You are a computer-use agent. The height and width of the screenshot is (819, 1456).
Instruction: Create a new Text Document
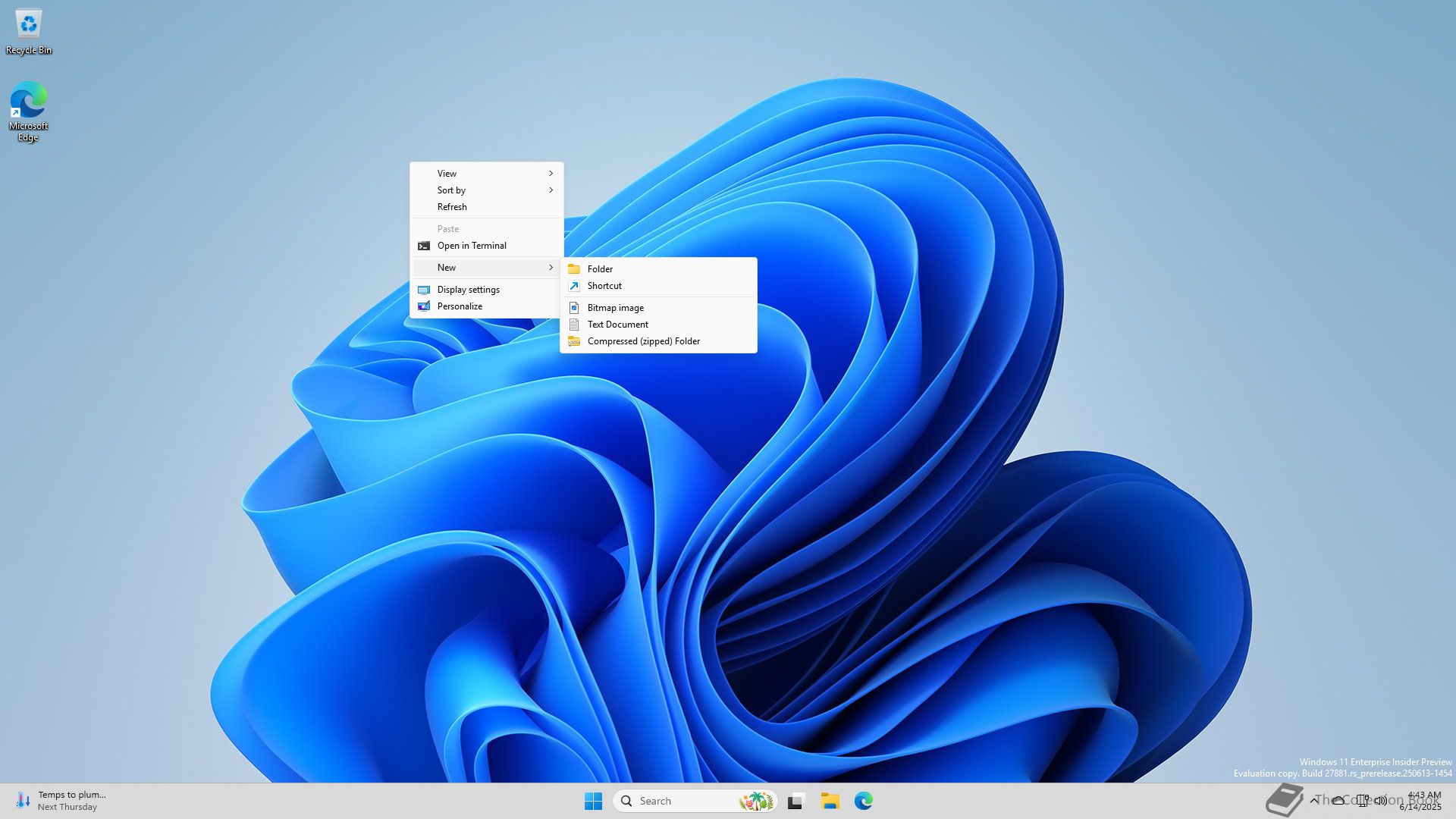tap(617, 325)
